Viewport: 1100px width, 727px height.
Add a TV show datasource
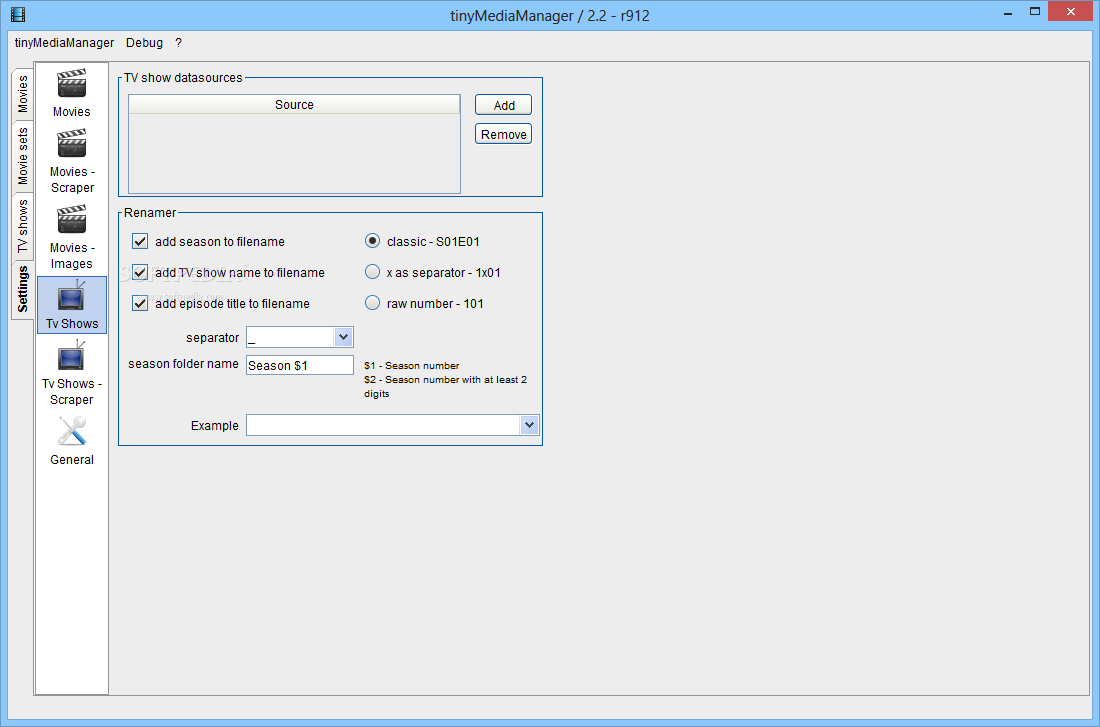point(504,105)
